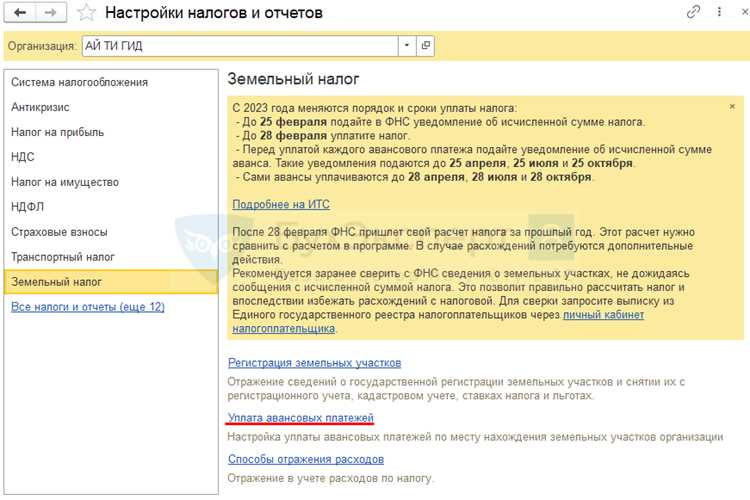Select the Земельный налог section

111,282
